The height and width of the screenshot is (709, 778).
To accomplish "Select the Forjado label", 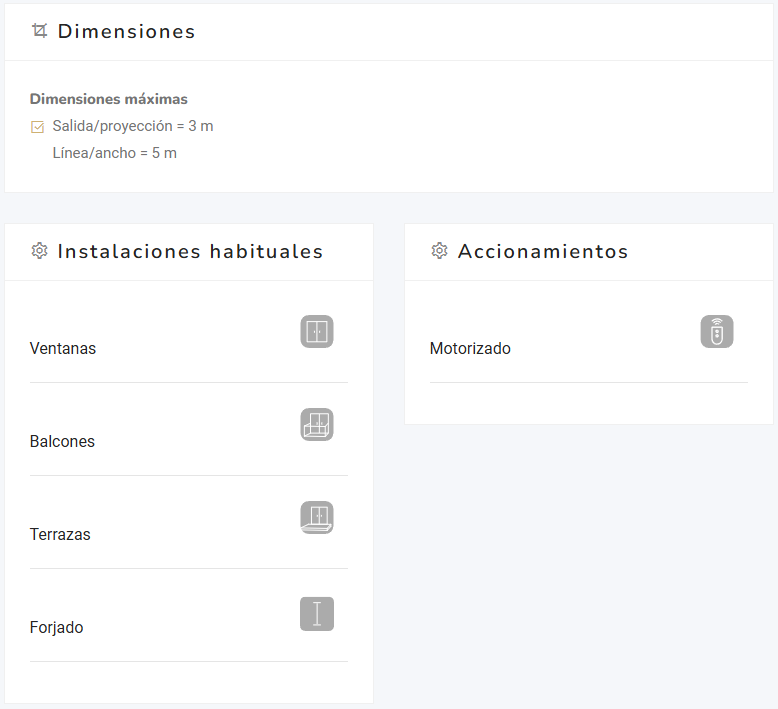I will [57, 628].
